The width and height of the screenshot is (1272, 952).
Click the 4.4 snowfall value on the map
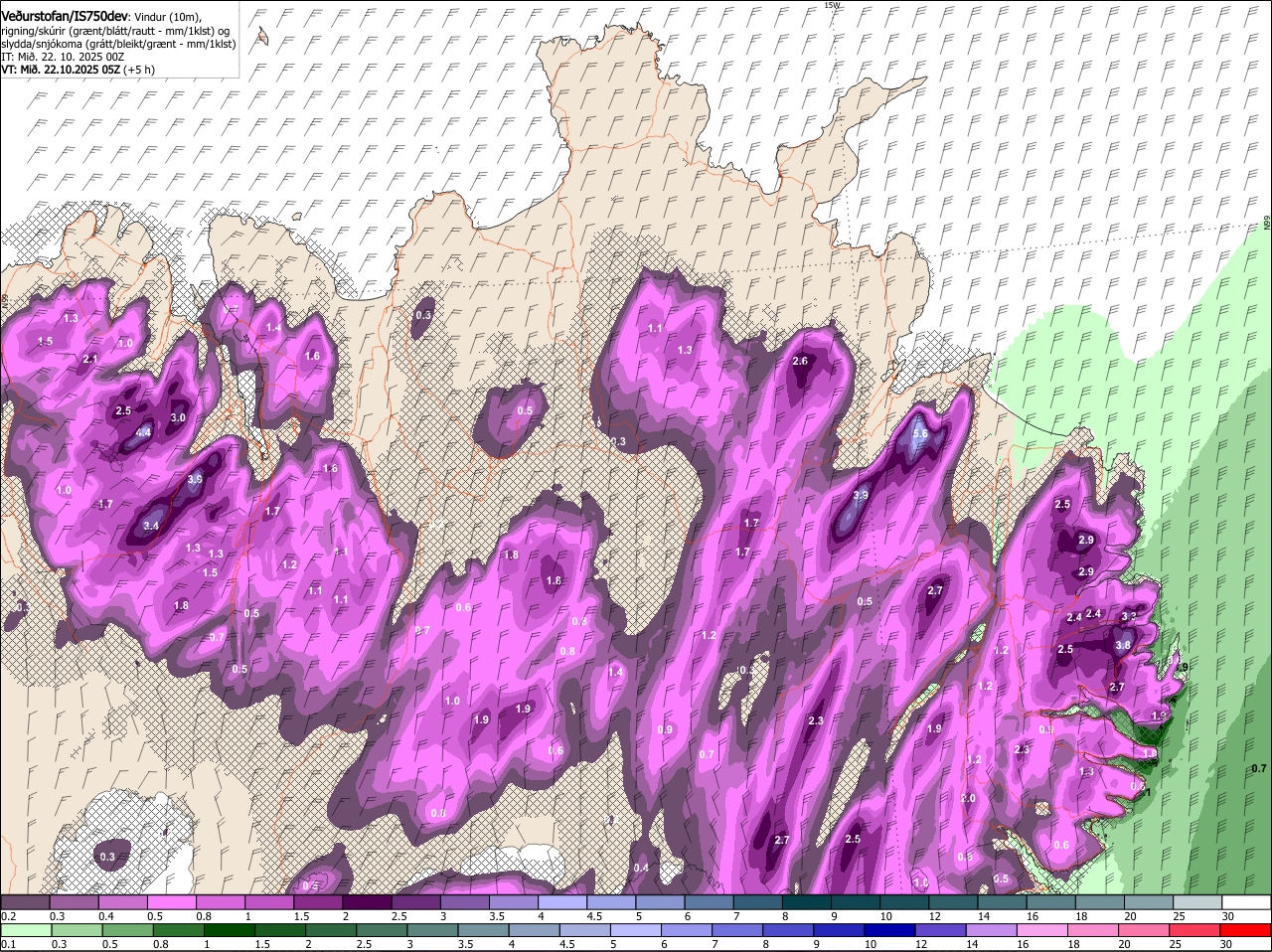[143, 432]
